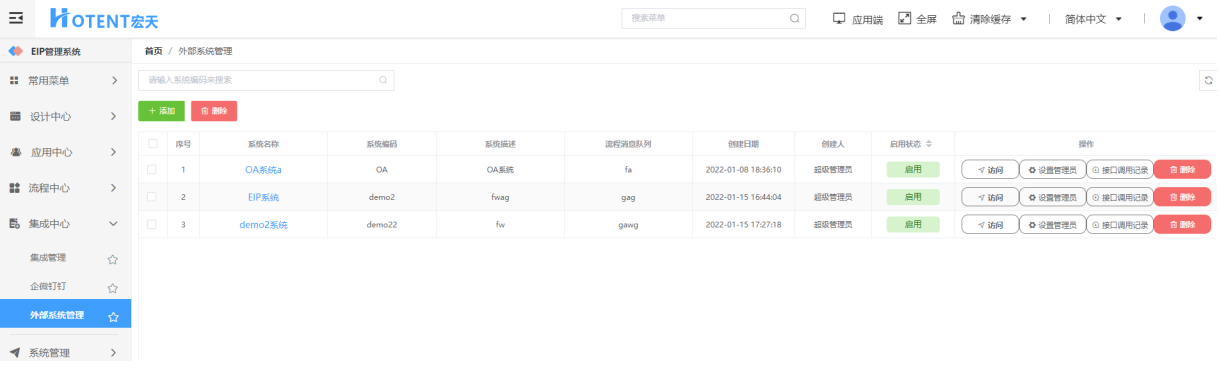Open 清除缓存 dropdown arrow
Screen dimensions: 1221x371
pyautogui.click(x=1023, y=19)
